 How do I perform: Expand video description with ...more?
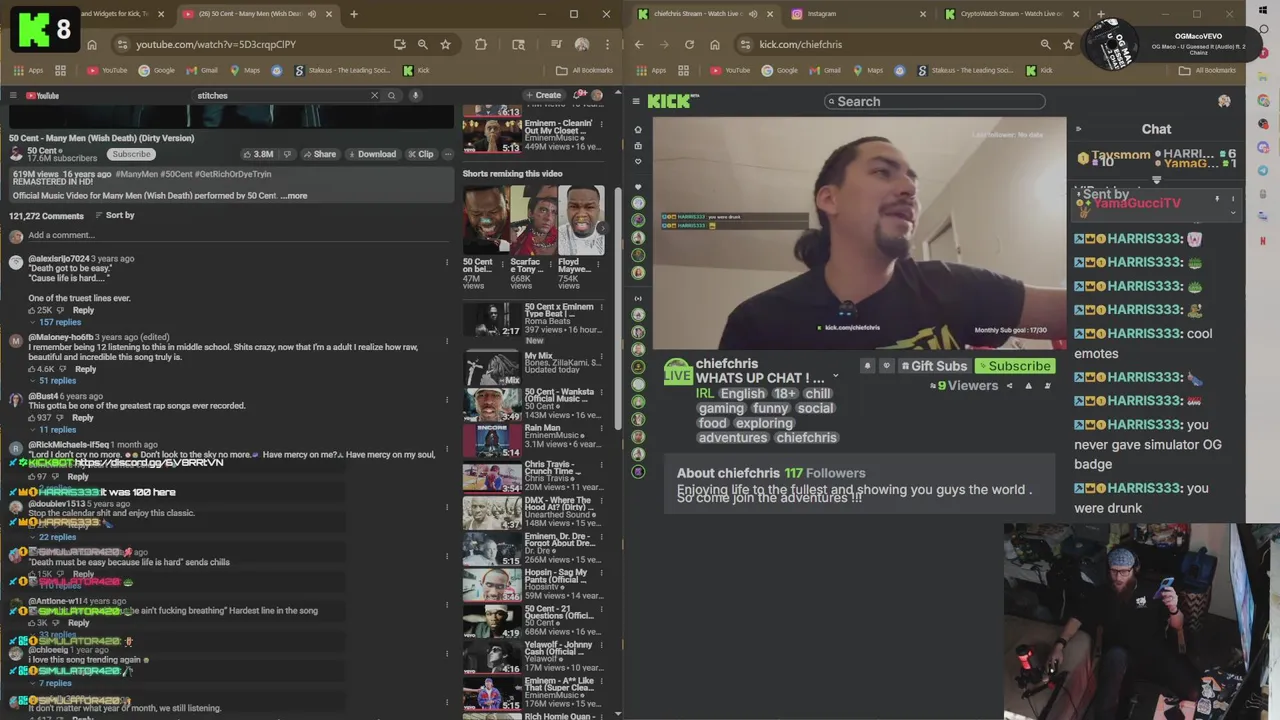click(x=294, y=196)
